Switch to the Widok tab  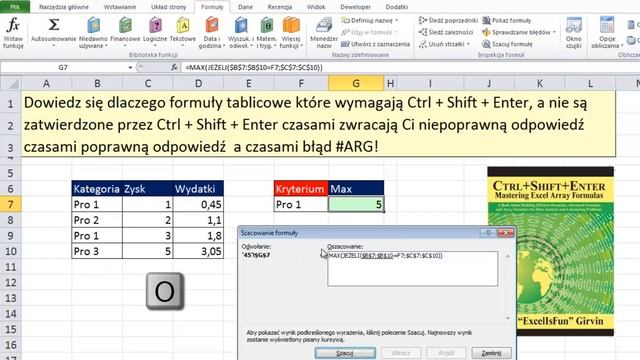click(316, 7)
